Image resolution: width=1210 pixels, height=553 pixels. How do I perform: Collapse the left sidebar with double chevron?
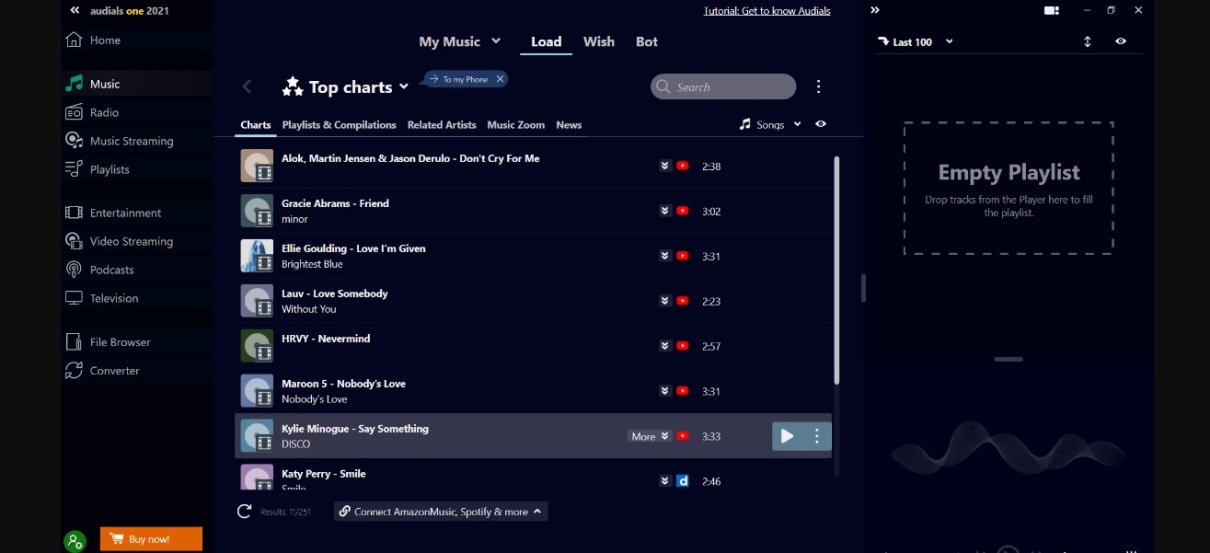(x=74, y=10)
